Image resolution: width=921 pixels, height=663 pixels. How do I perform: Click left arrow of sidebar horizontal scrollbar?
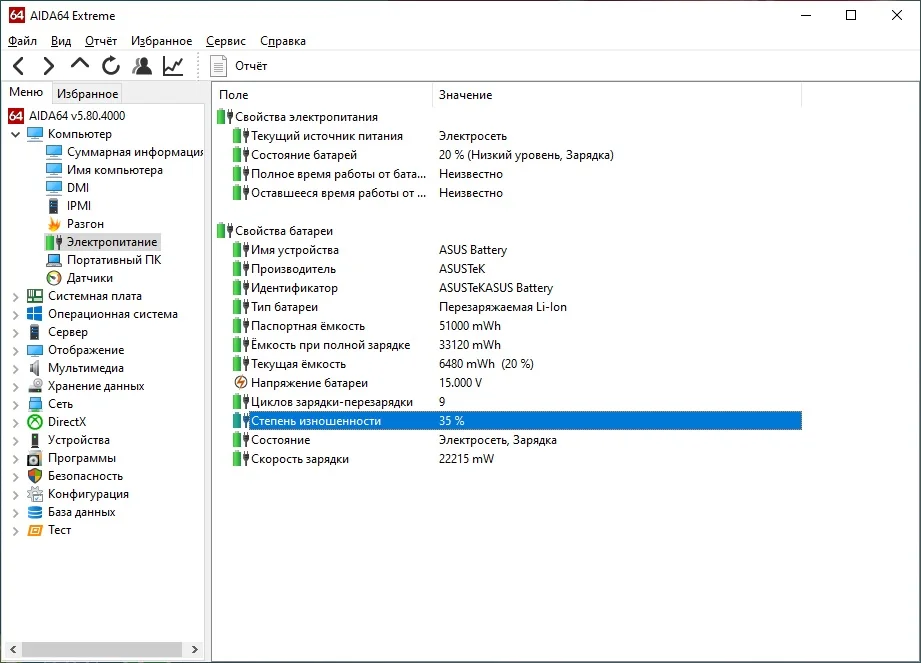(x=13, y=649)
